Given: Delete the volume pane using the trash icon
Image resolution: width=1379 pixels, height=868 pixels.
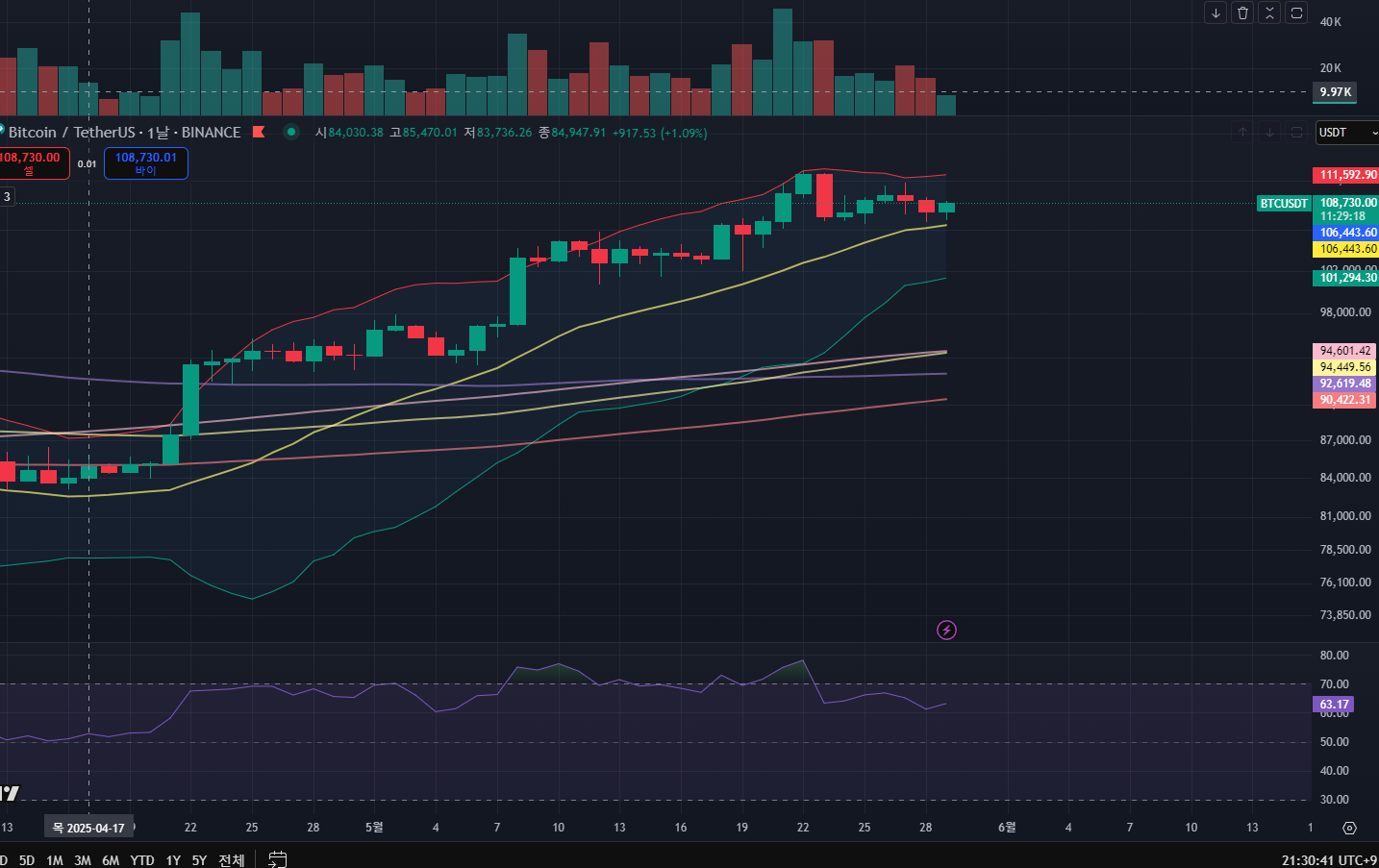Looking at the screenshot, I should click(x=1242, y=12).
